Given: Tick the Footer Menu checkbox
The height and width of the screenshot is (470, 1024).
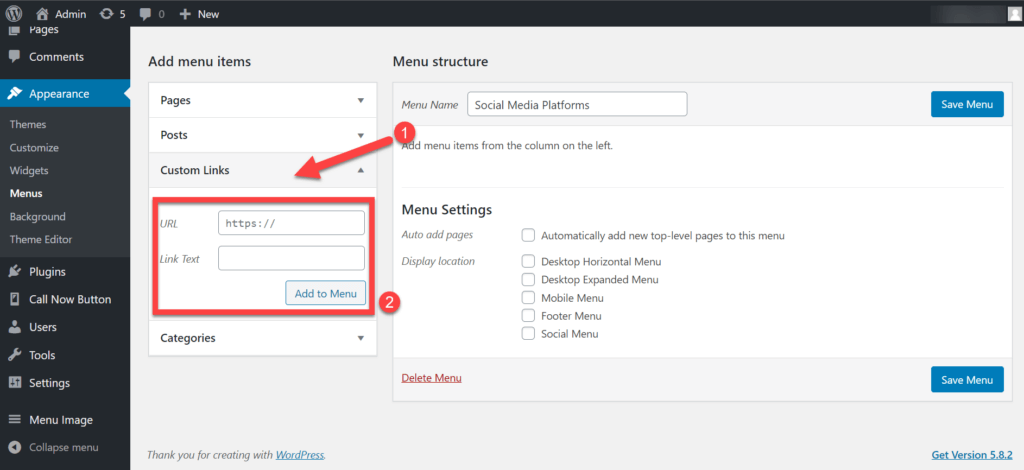Looking at the screenshot, I should (528, 316).
